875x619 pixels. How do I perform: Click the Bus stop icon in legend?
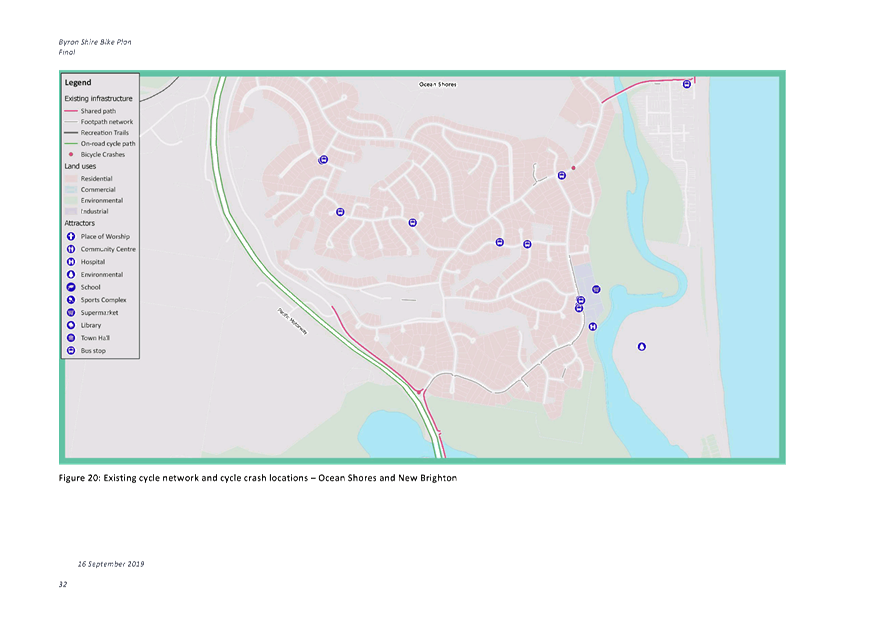click(x=71, y=351)
